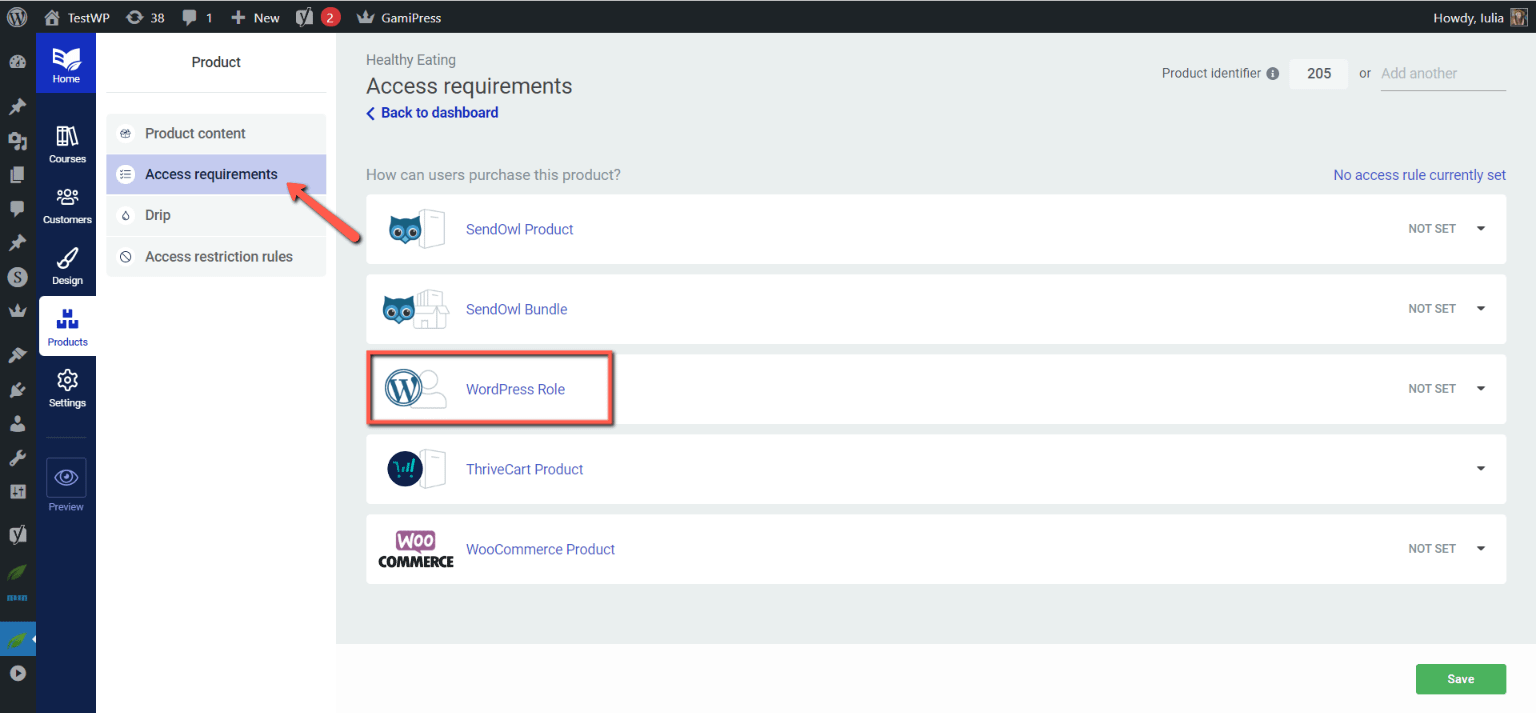1536x713 pixels.
Task: Click the 'Product' panel heading
Action: [x=216, y=62]
